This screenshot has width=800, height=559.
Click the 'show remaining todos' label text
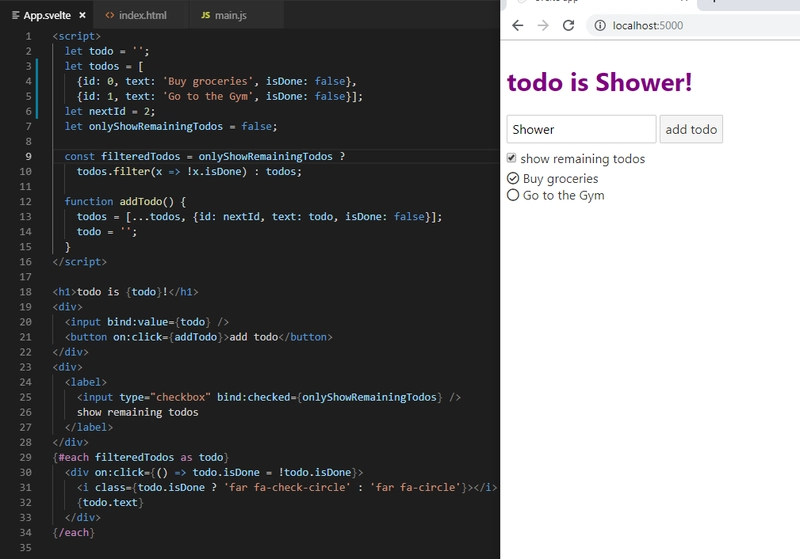[582, 159]
